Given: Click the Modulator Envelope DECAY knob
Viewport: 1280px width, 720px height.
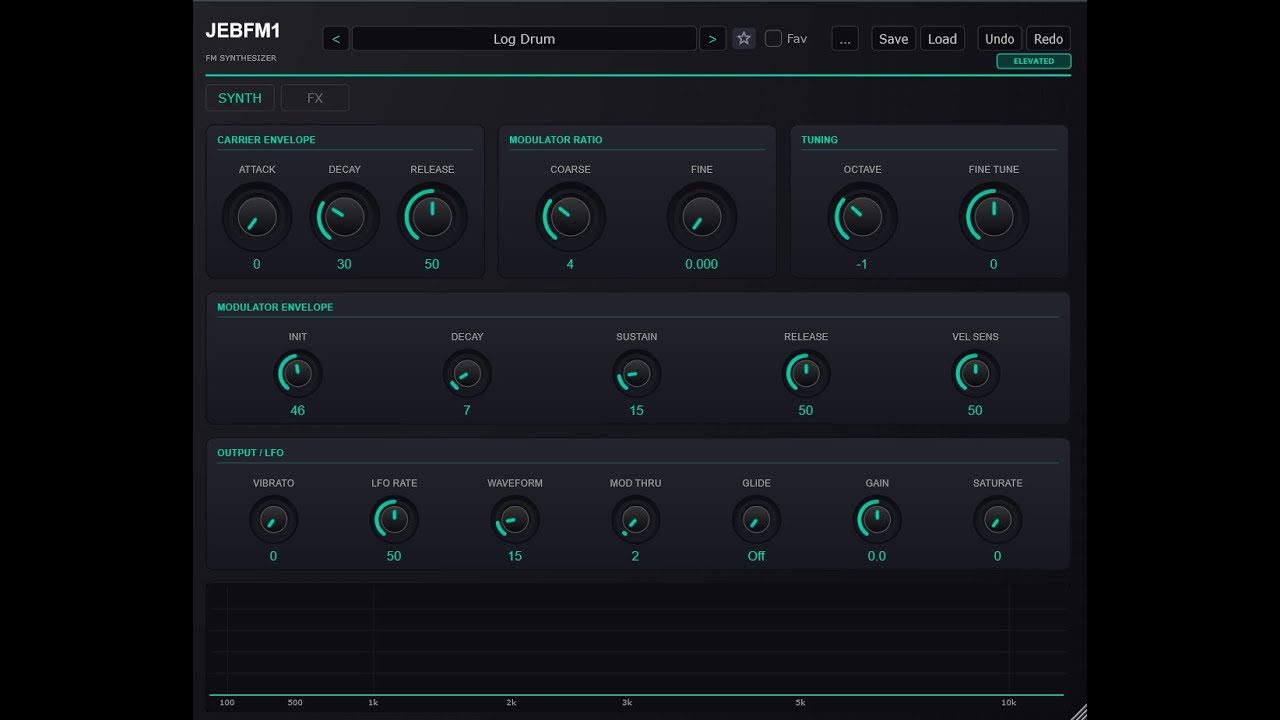Looking at the screenshot, I should pyautogui.click(x=467, y=374).
